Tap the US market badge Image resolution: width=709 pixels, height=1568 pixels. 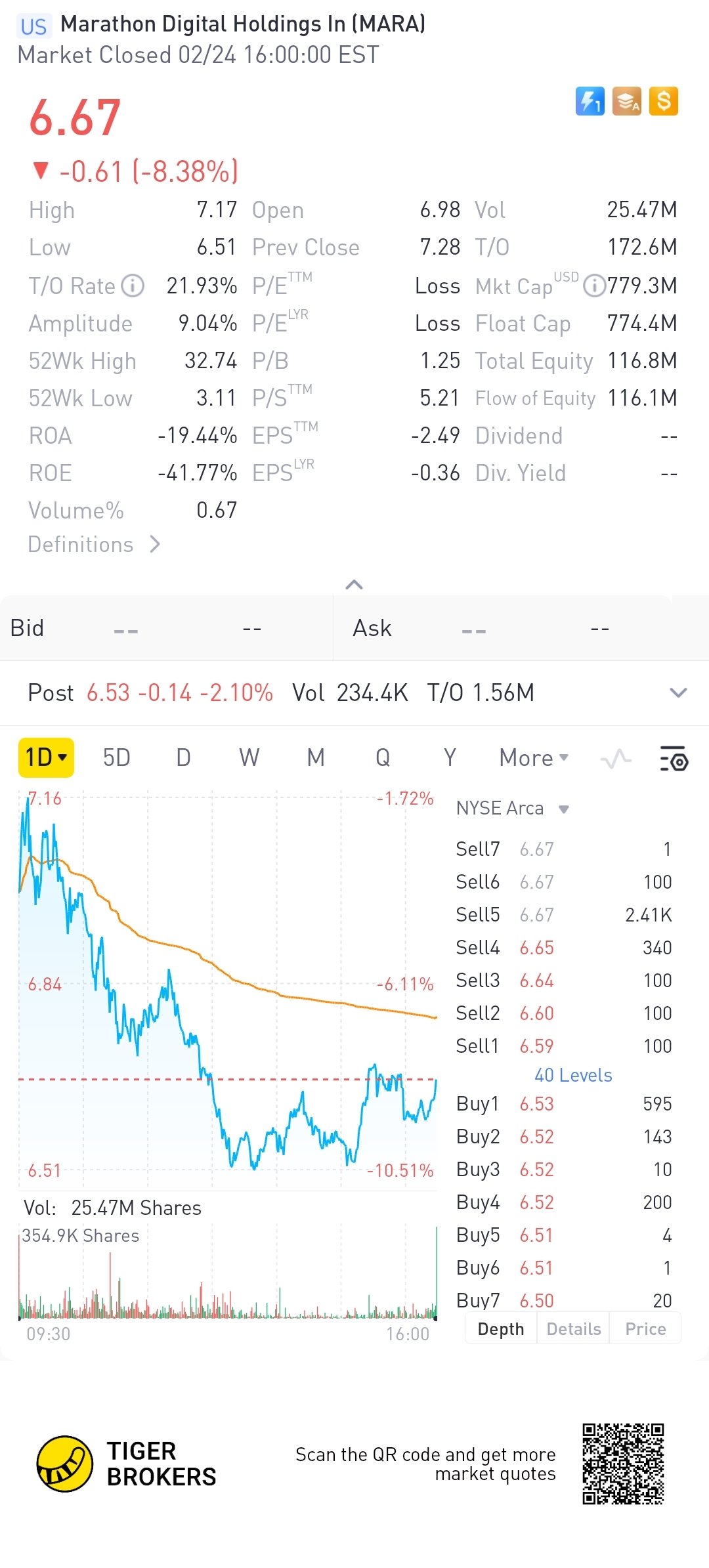click(33, 26)
